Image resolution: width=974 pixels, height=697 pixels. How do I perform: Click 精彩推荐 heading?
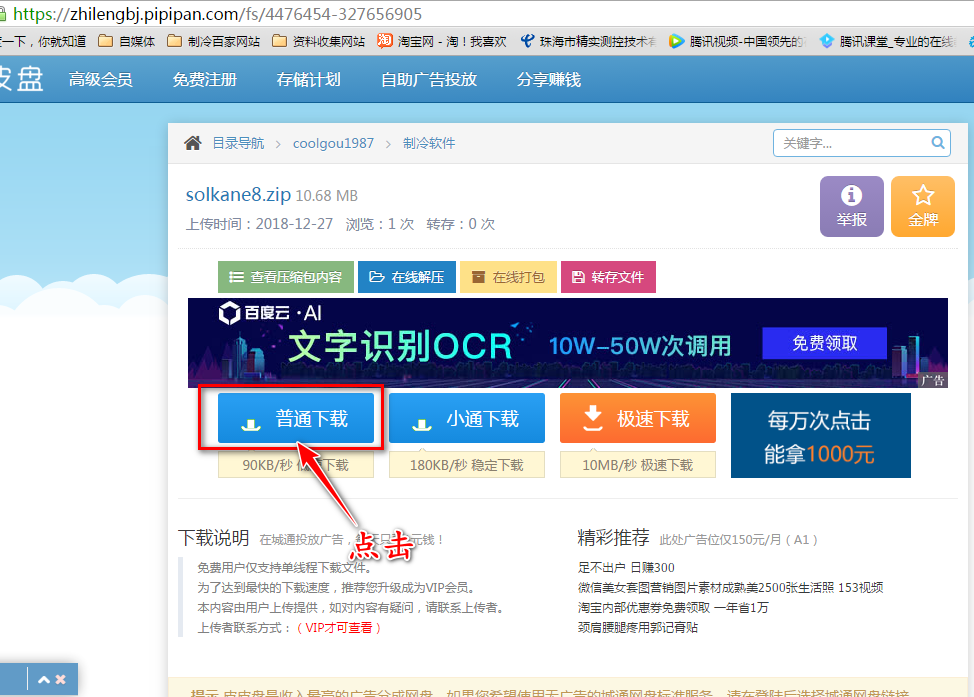click(614, 537)
